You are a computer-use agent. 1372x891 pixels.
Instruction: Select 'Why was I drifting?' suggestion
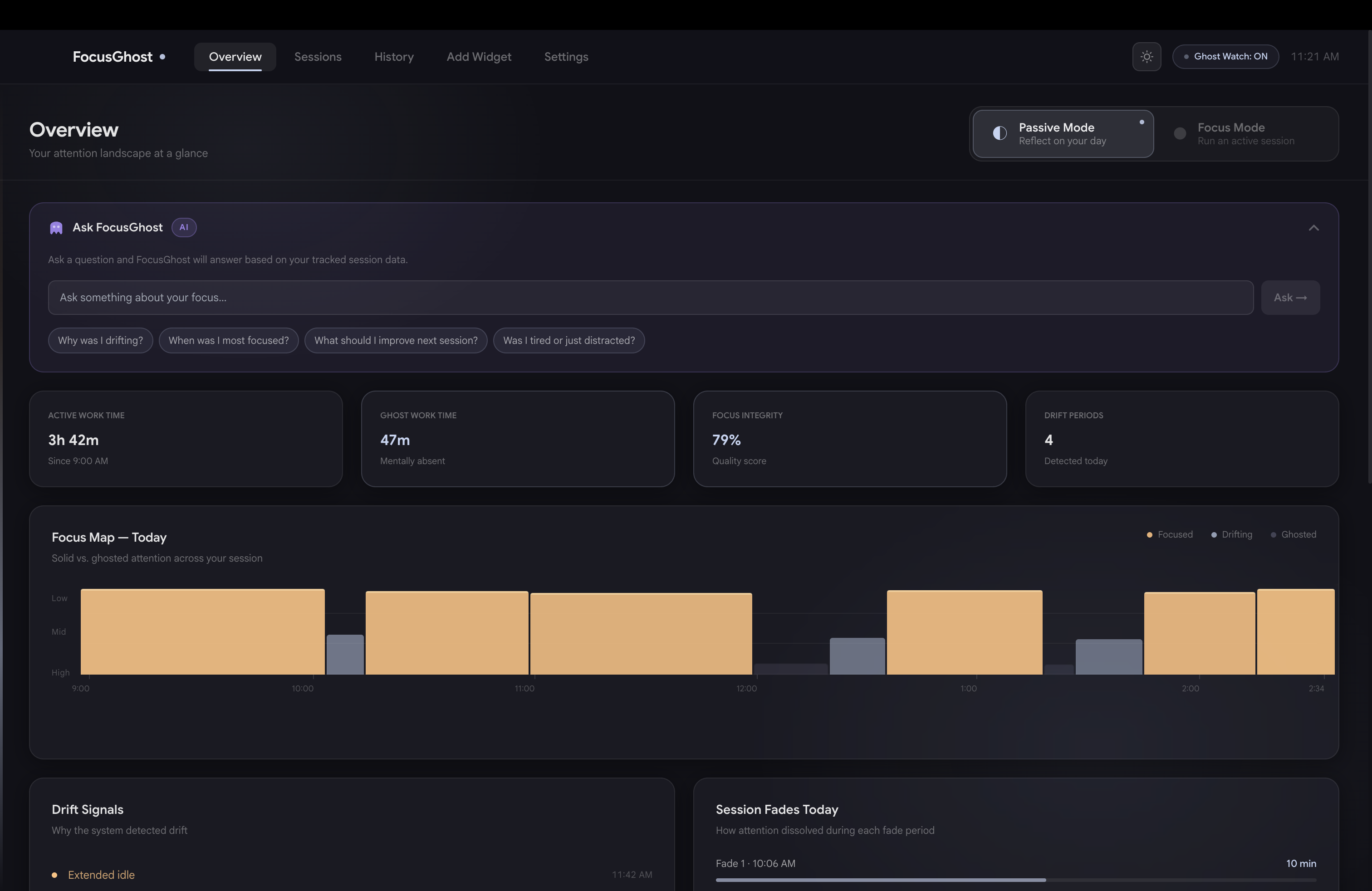pos(100,341)
